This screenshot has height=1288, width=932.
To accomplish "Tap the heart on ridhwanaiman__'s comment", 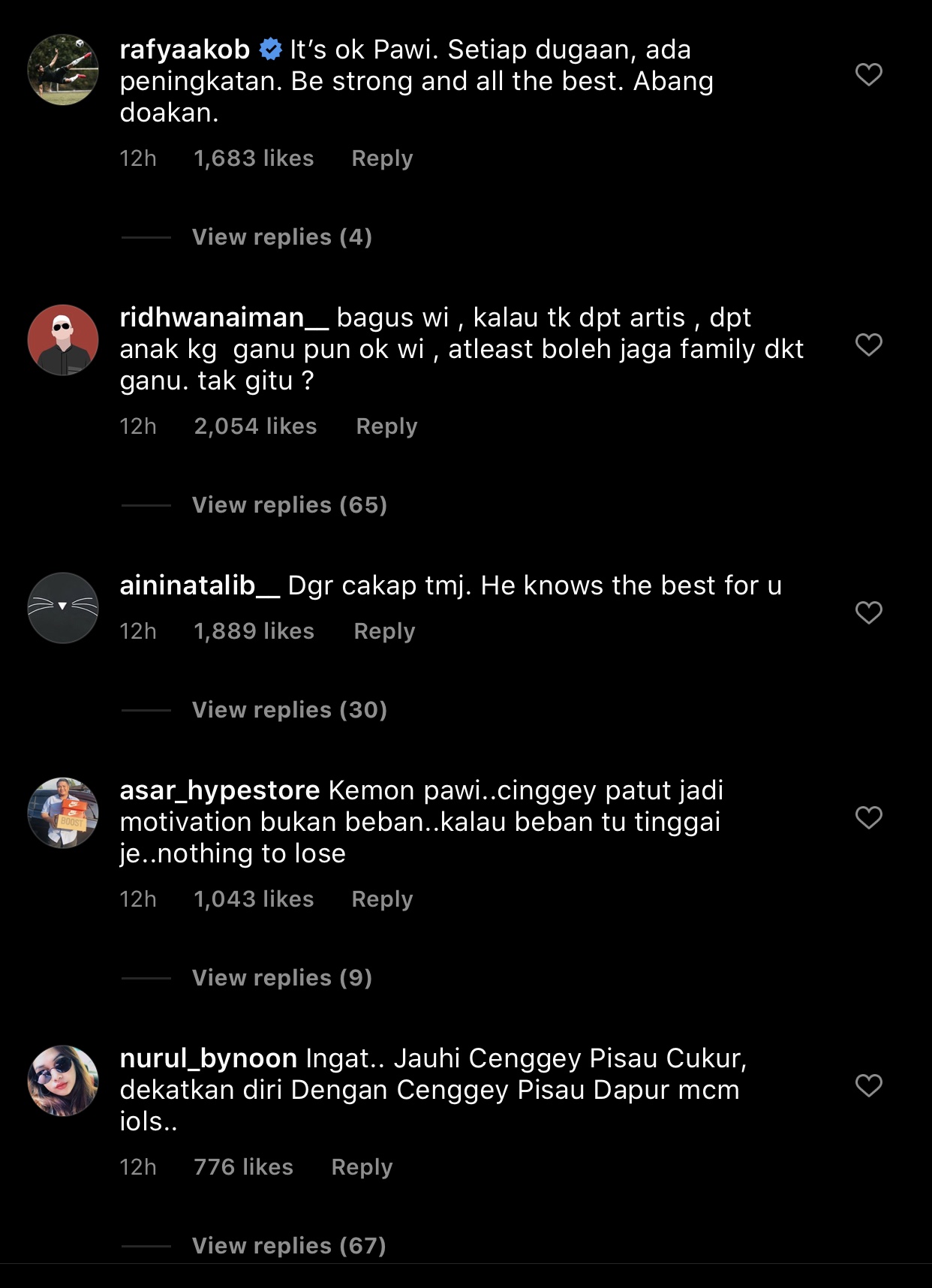I will click(x=868, y=345).
